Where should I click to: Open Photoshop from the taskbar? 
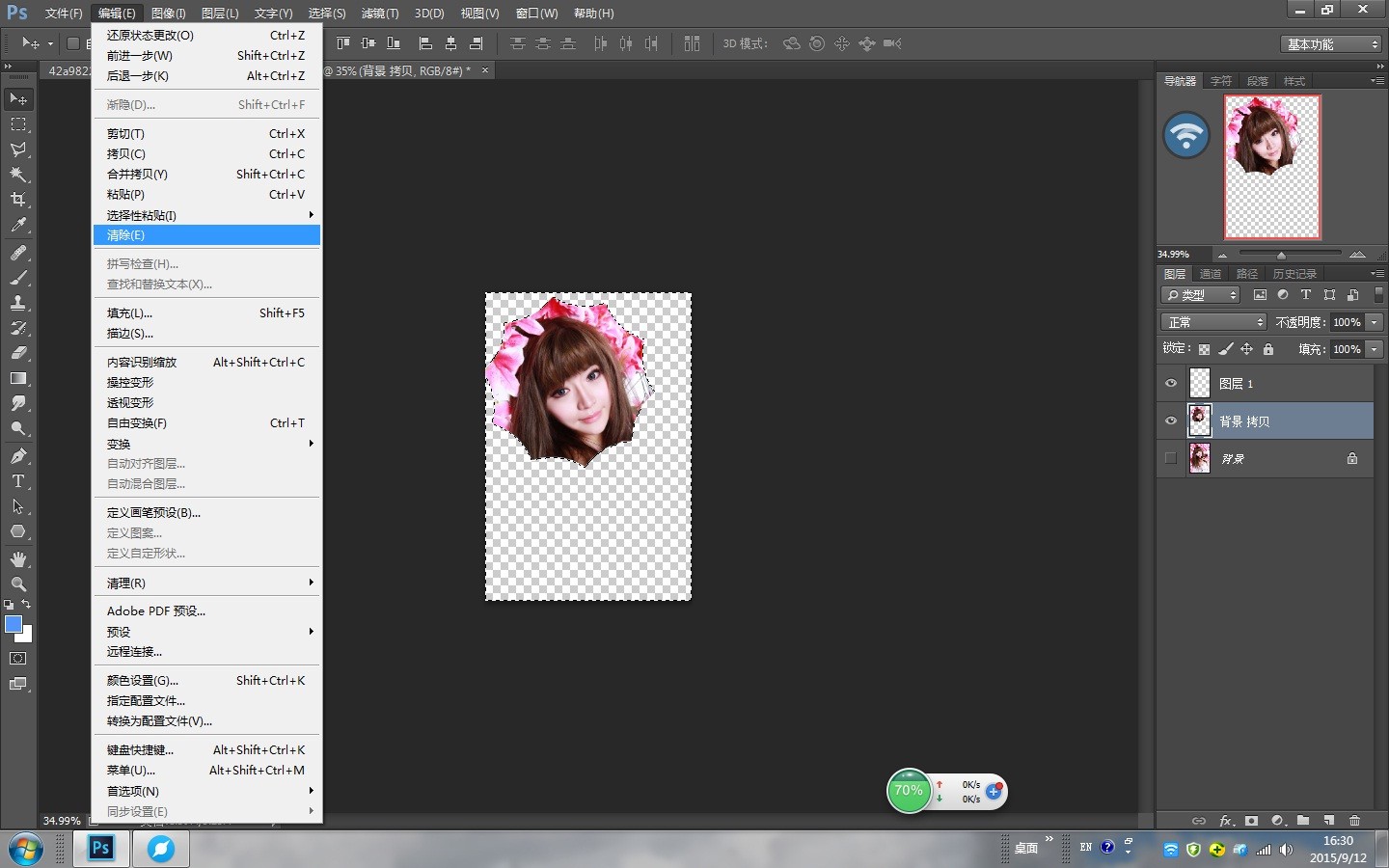click(x=100, y=849)
